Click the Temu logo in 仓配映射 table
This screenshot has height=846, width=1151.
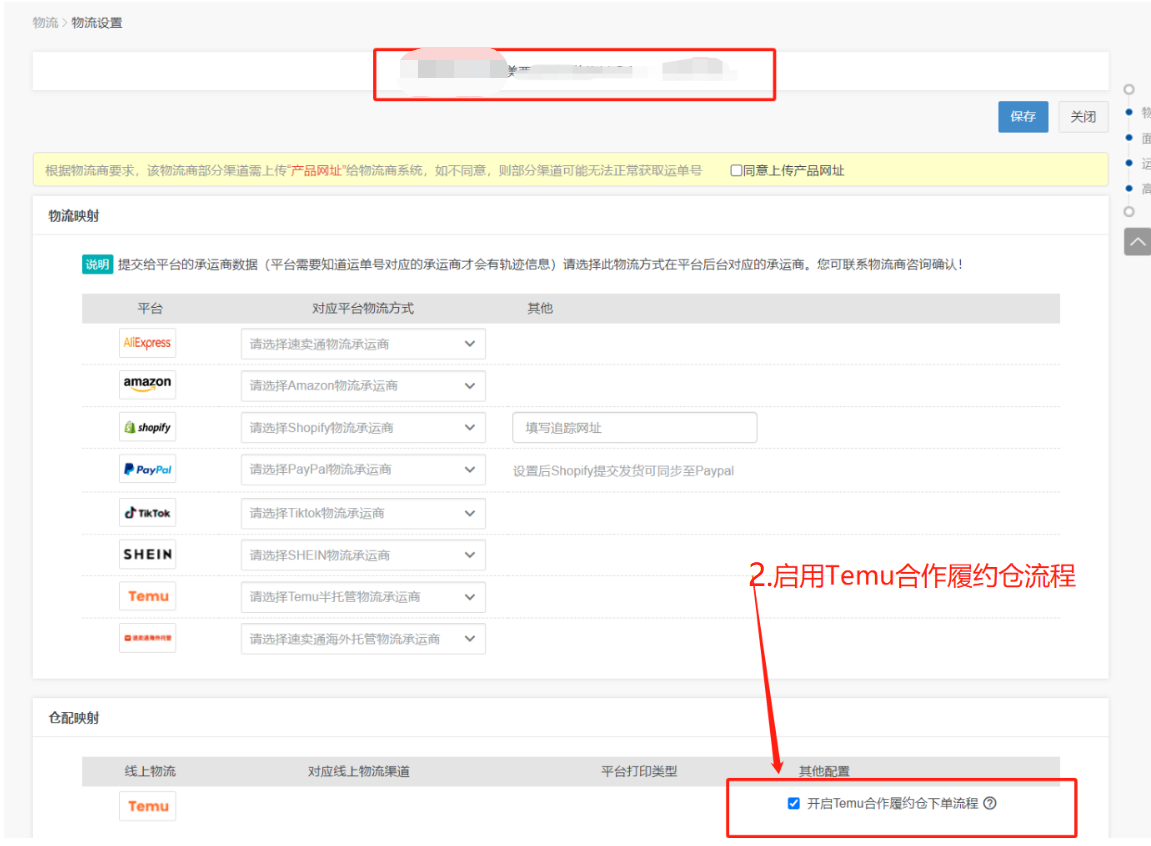[148, 806]
